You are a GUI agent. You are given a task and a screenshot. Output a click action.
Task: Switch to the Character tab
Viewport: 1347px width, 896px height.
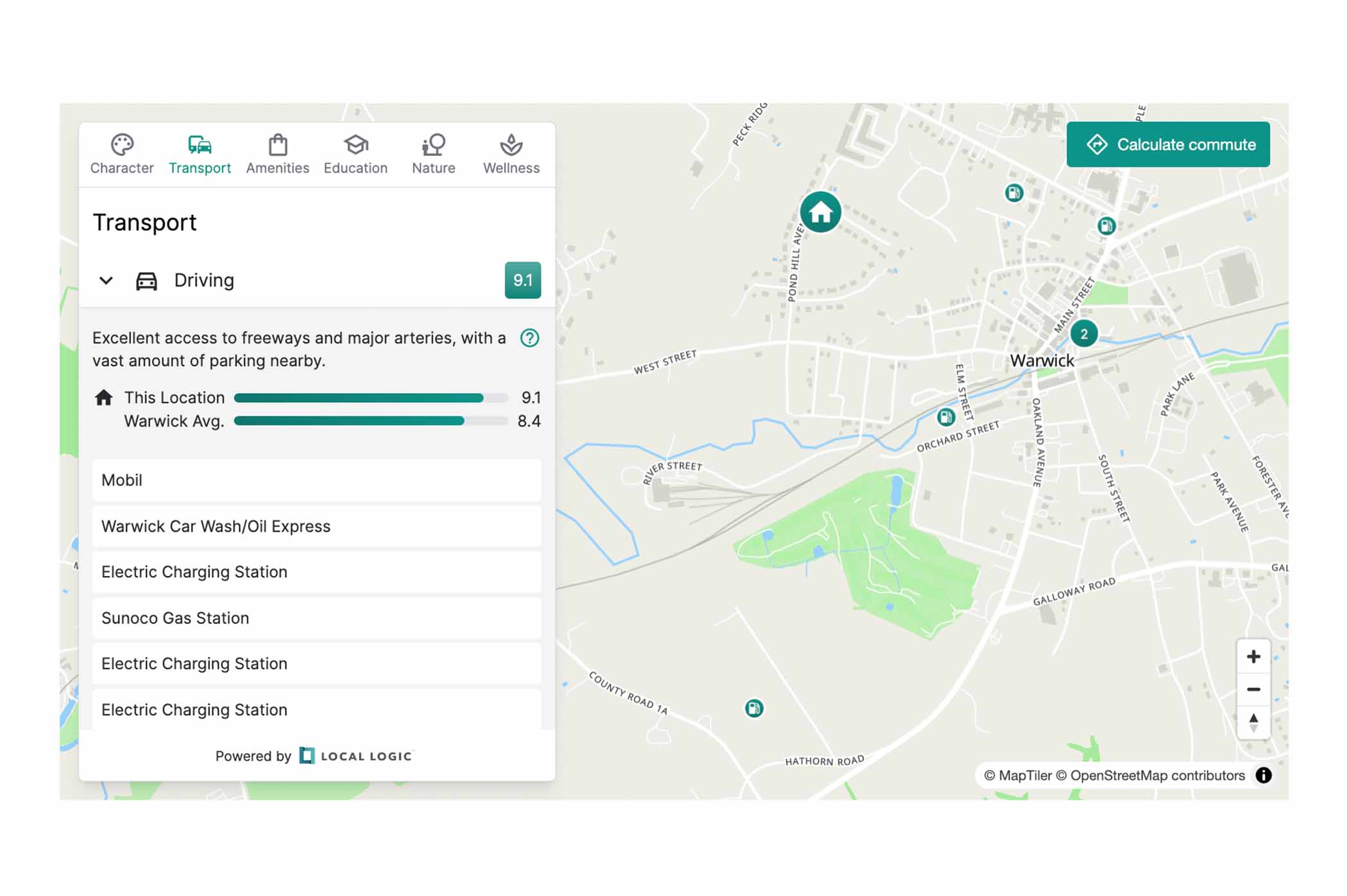coord(122,155)
